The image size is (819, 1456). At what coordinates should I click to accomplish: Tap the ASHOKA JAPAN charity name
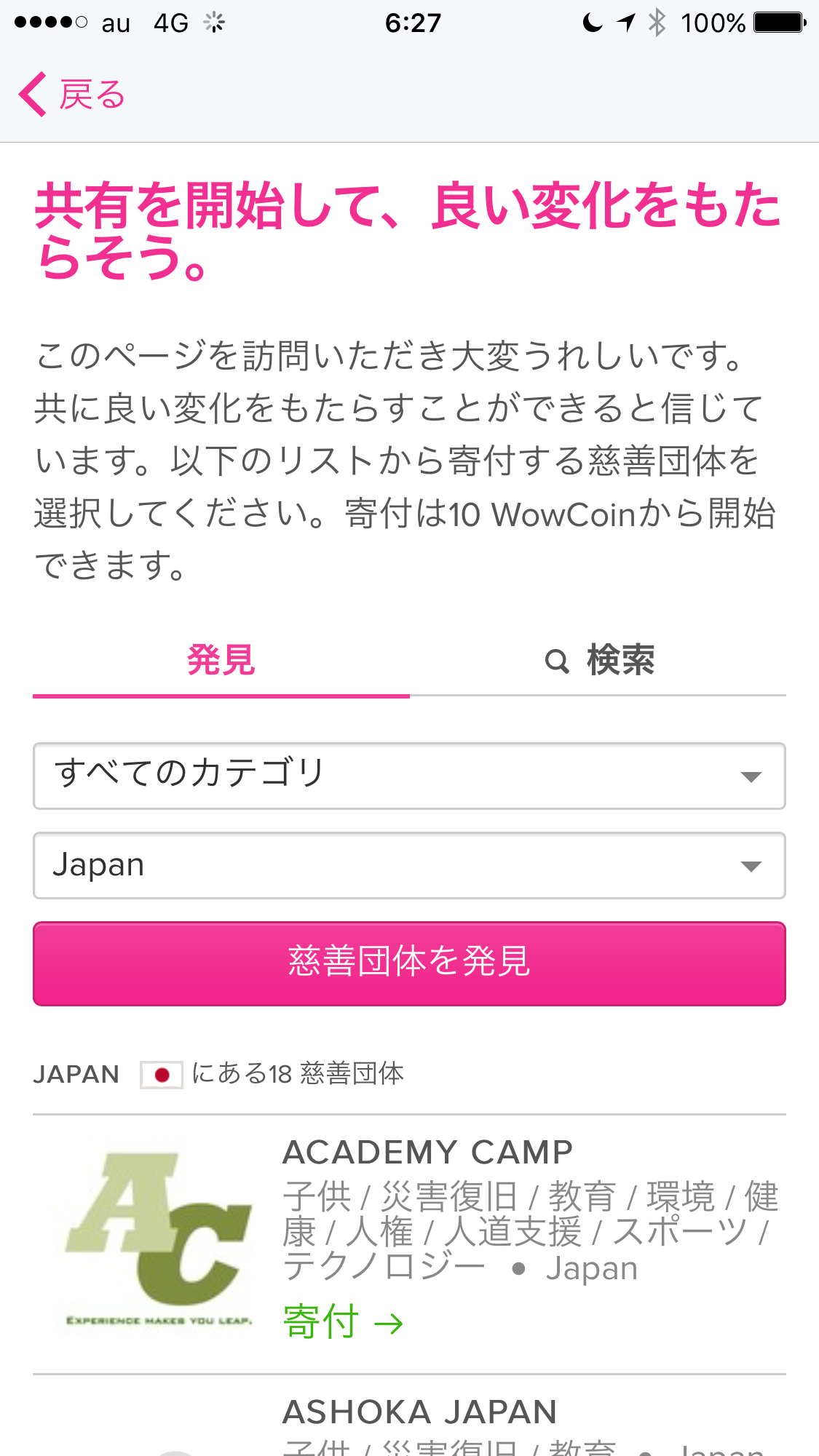coord(420,1410)
